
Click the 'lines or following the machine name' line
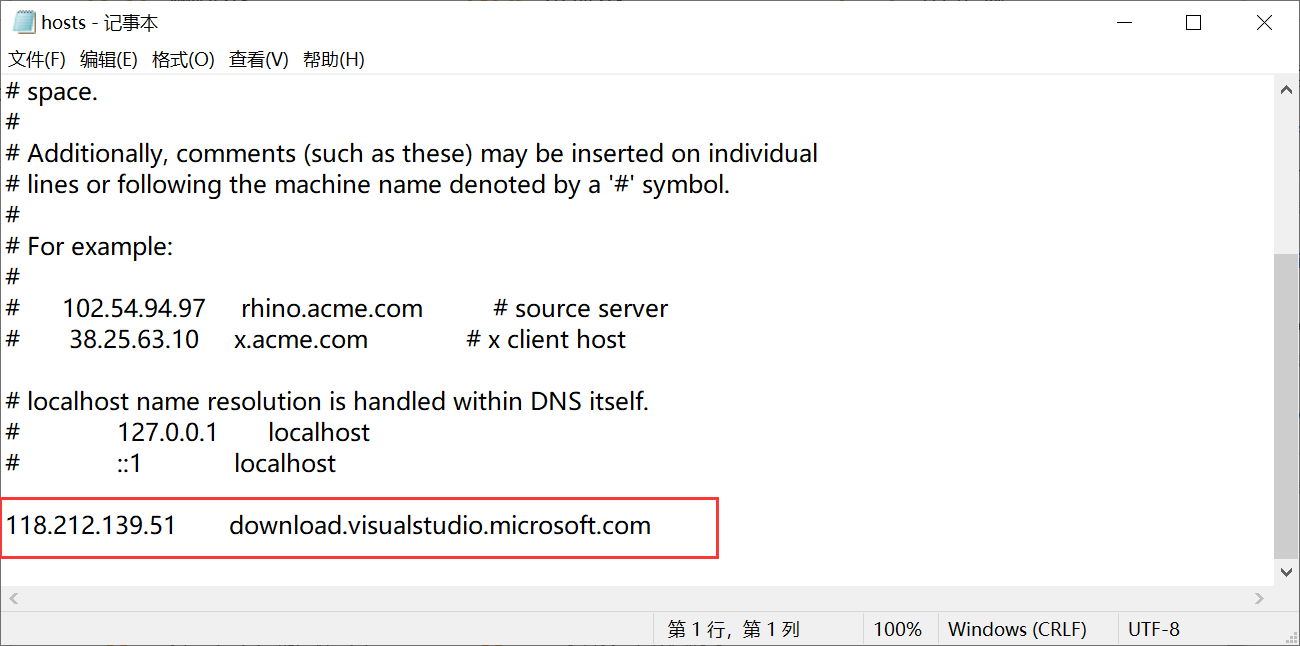(x=368, y=184)
